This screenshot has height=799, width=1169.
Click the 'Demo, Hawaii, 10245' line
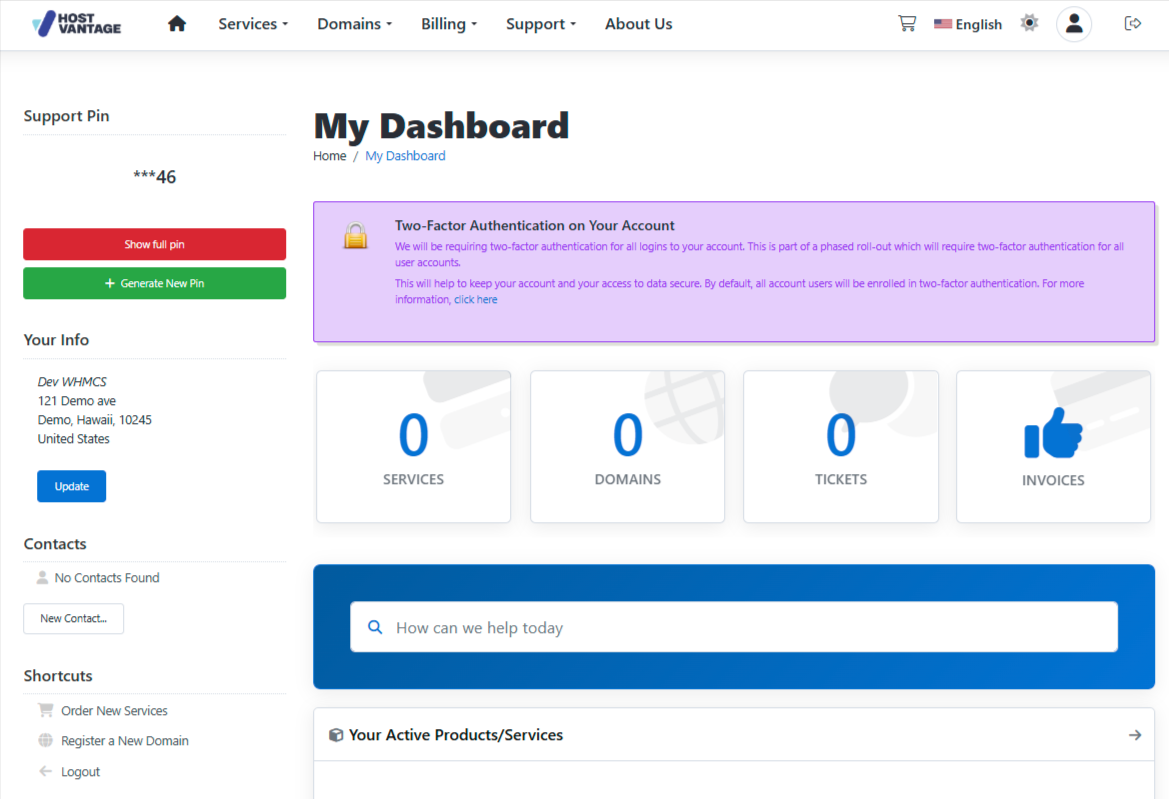click(95, 420)
